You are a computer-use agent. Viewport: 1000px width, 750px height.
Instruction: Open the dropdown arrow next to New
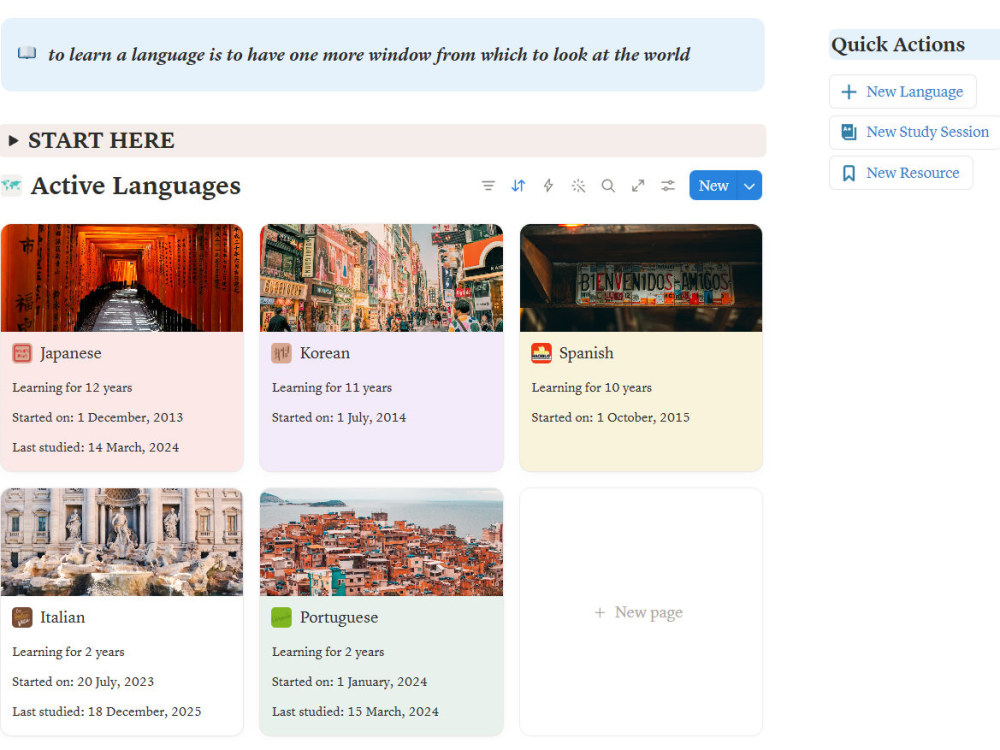[749, 186]
